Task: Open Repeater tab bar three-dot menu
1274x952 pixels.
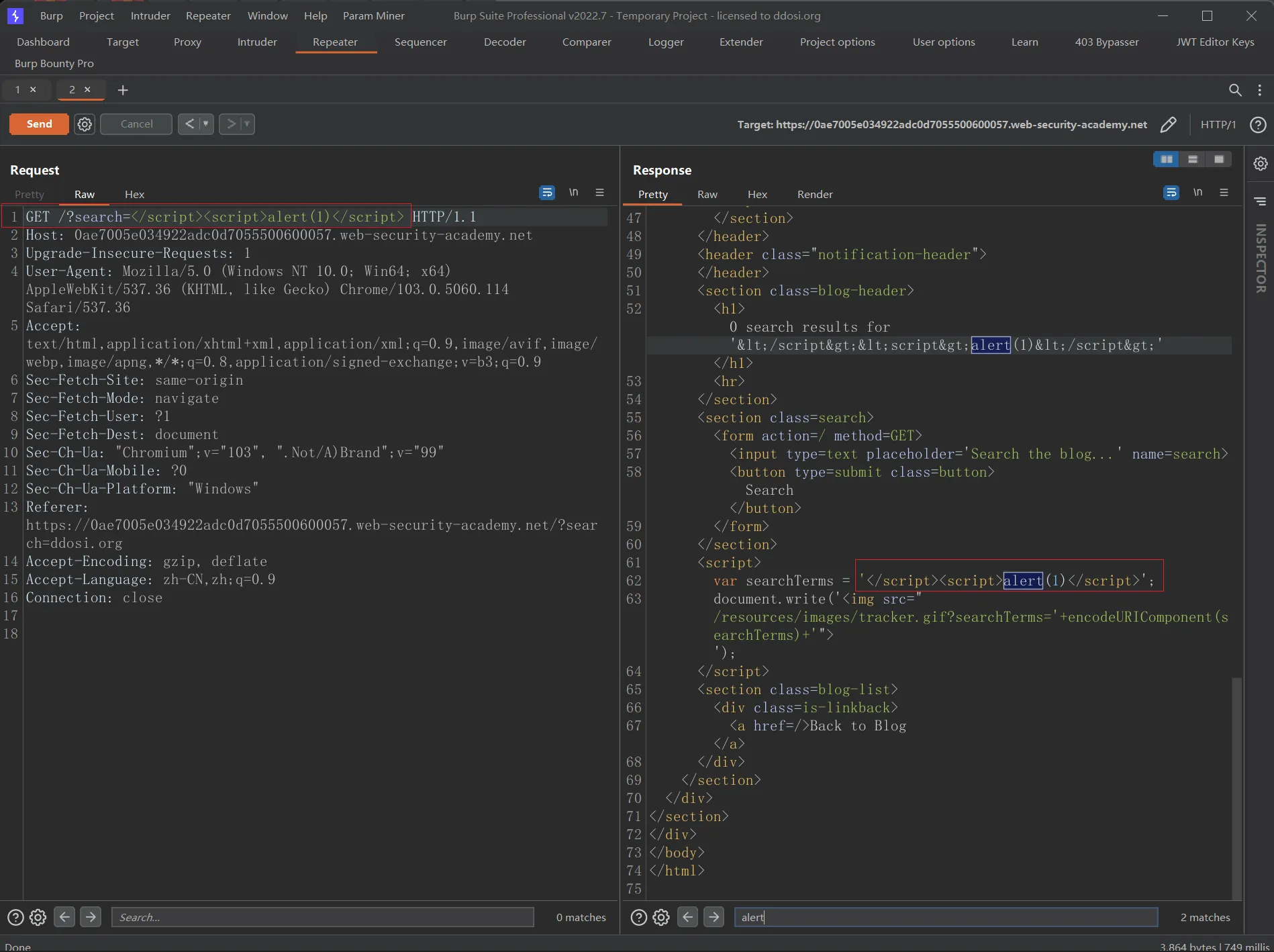Action: (x=1259, y=90)
